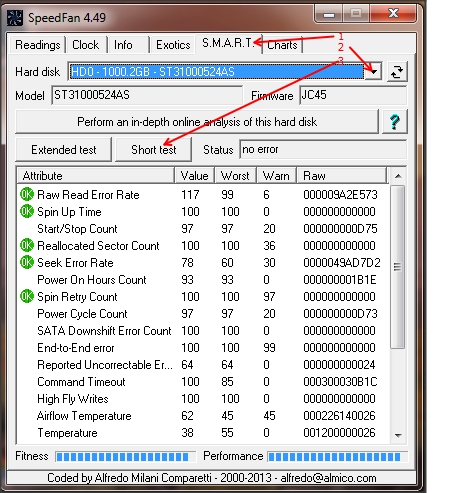Click the SpeedFan title bar app icon
This screenshot has height=493, width=468.
(15, 18)
